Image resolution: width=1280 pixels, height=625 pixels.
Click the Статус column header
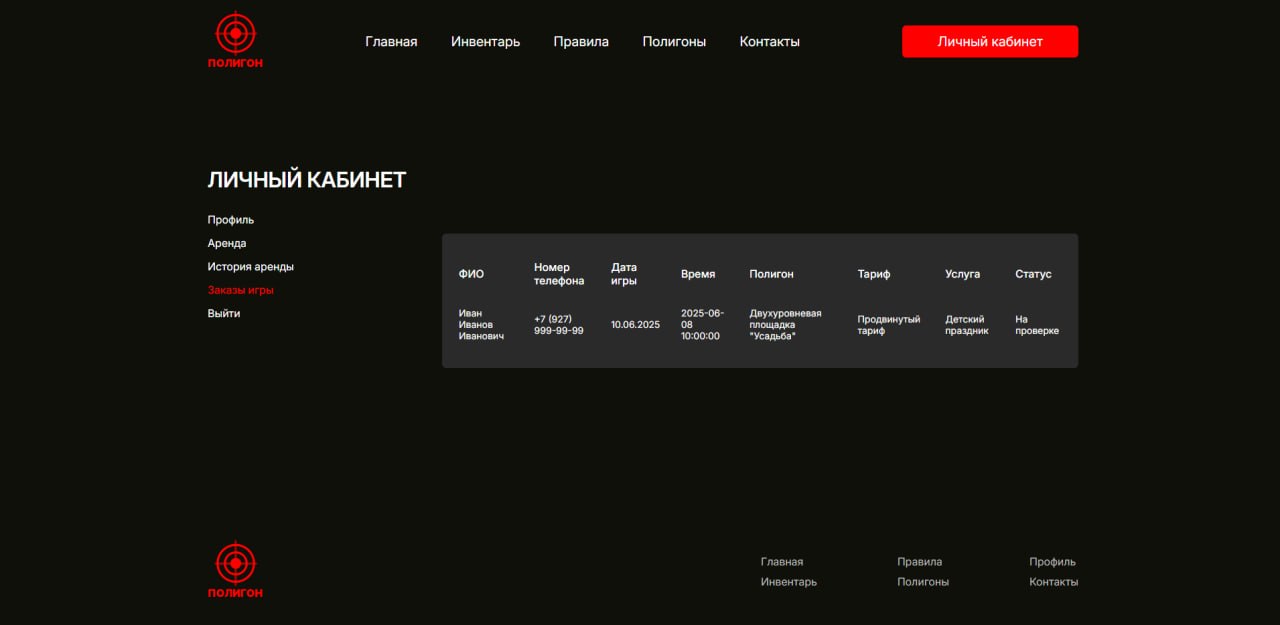point(1033,274)
